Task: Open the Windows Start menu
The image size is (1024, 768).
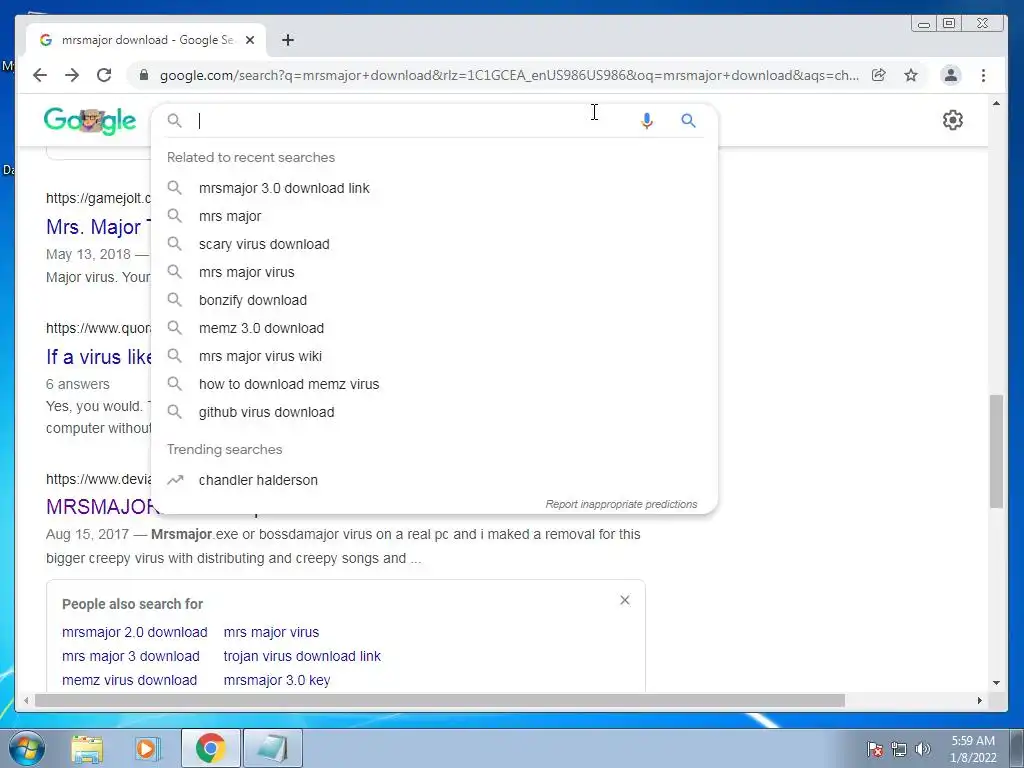Action: 27,748
